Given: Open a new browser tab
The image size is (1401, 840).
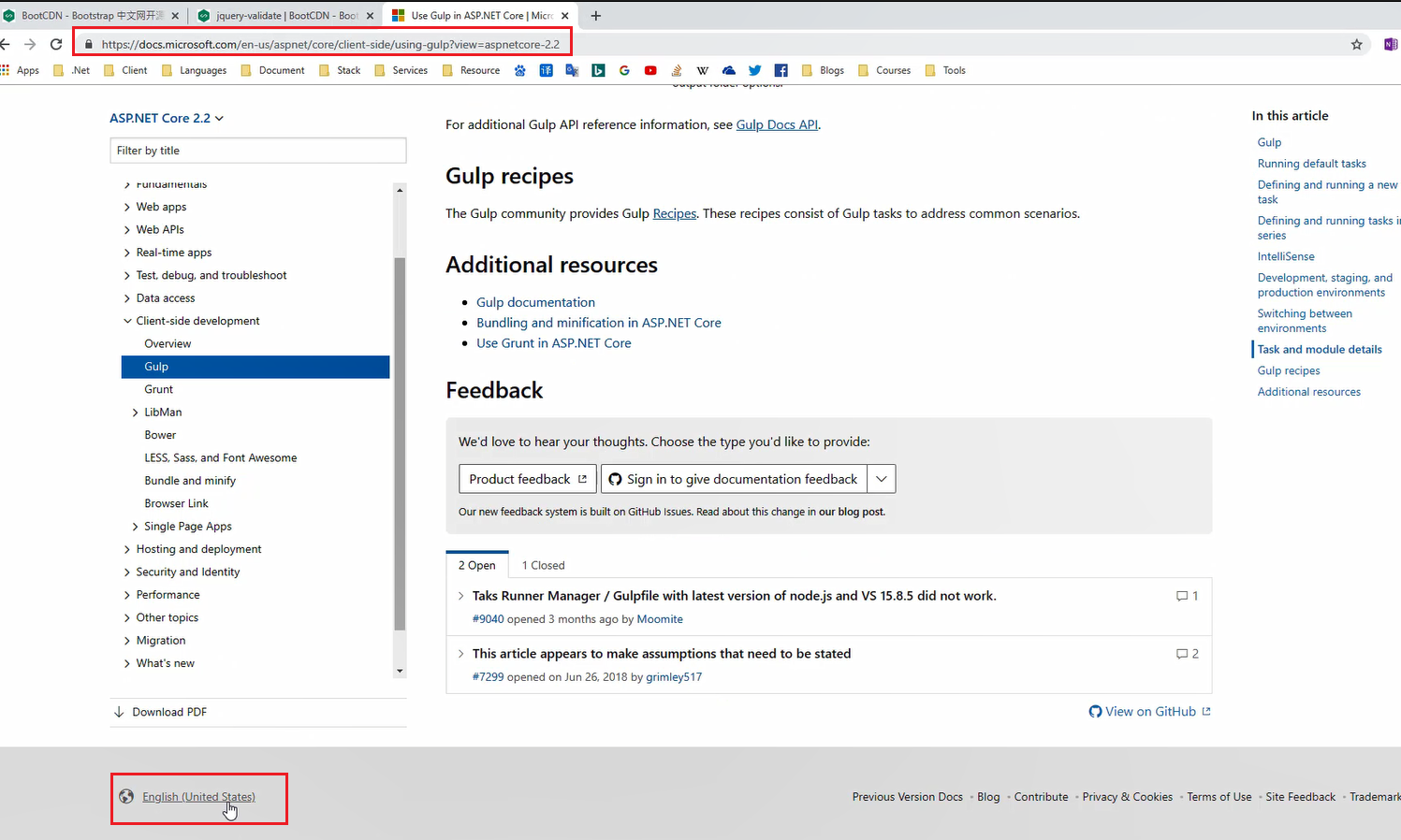Looking at the screenshot, I should coord(596,16).
